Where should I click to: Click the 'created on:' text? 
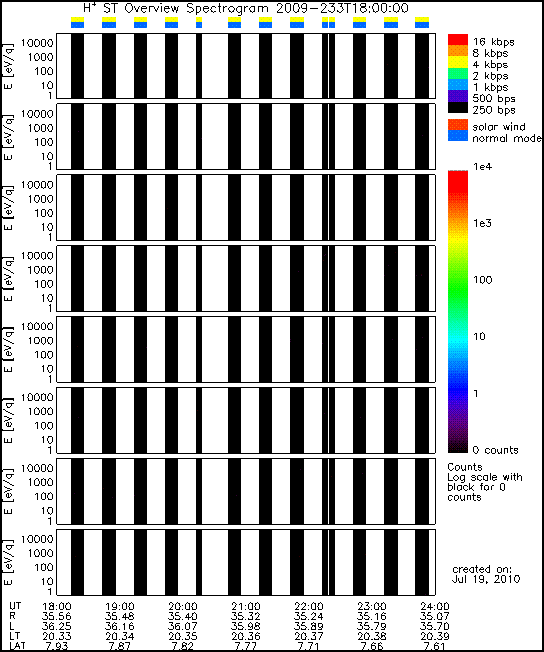coord(482,569)
